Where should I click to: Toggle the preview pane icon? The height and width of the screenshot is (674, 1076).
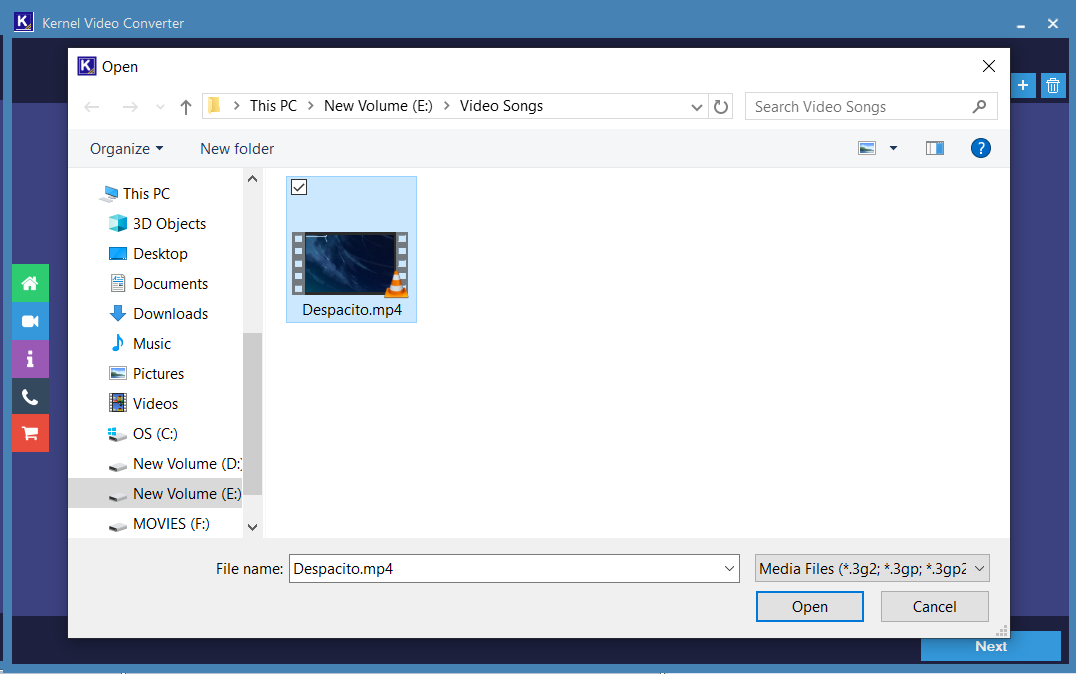click(935, 148)
